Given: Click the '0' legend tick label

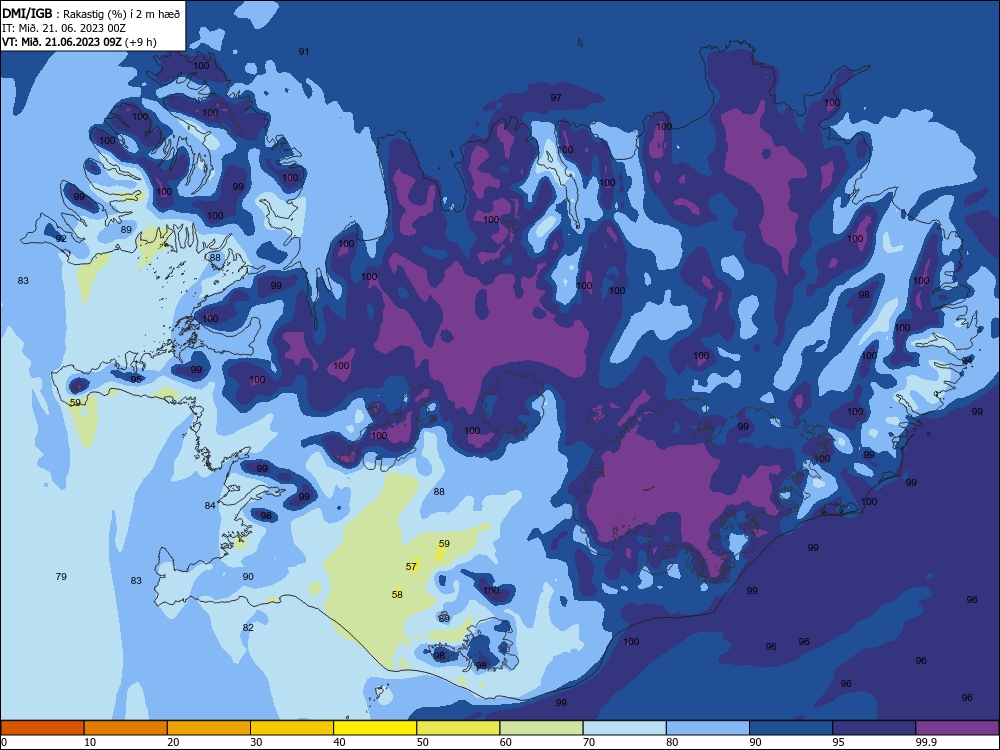Looking at the screenshot, I should coord(4,742).
